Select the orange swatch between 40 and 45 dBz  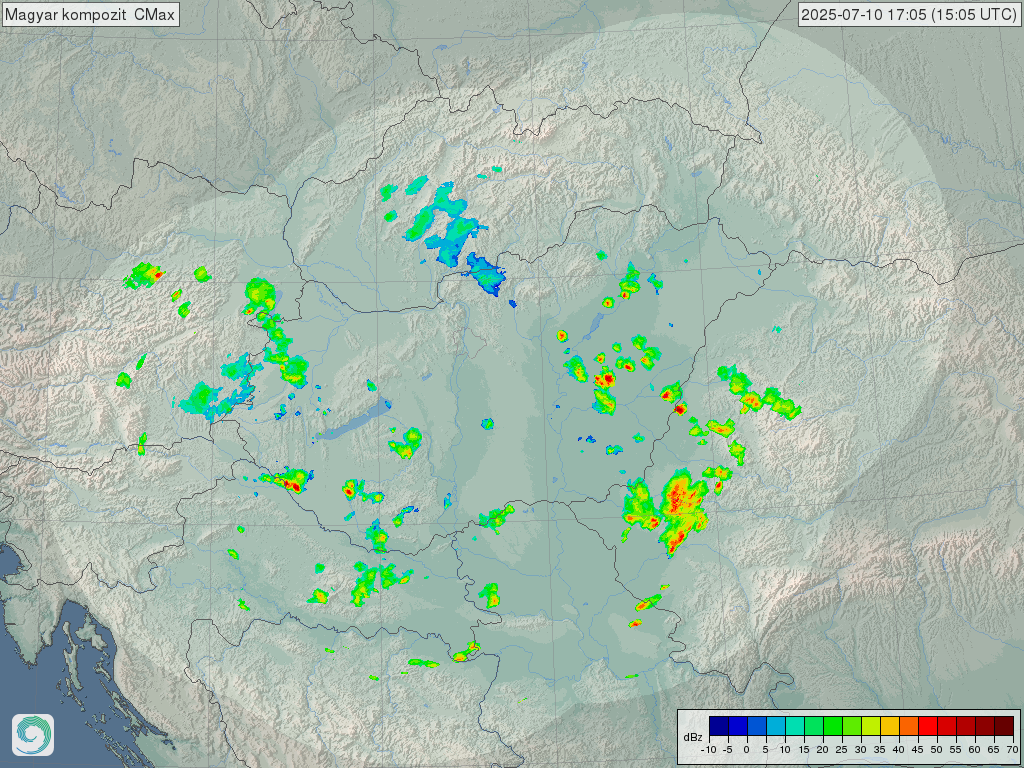(909, 726)
